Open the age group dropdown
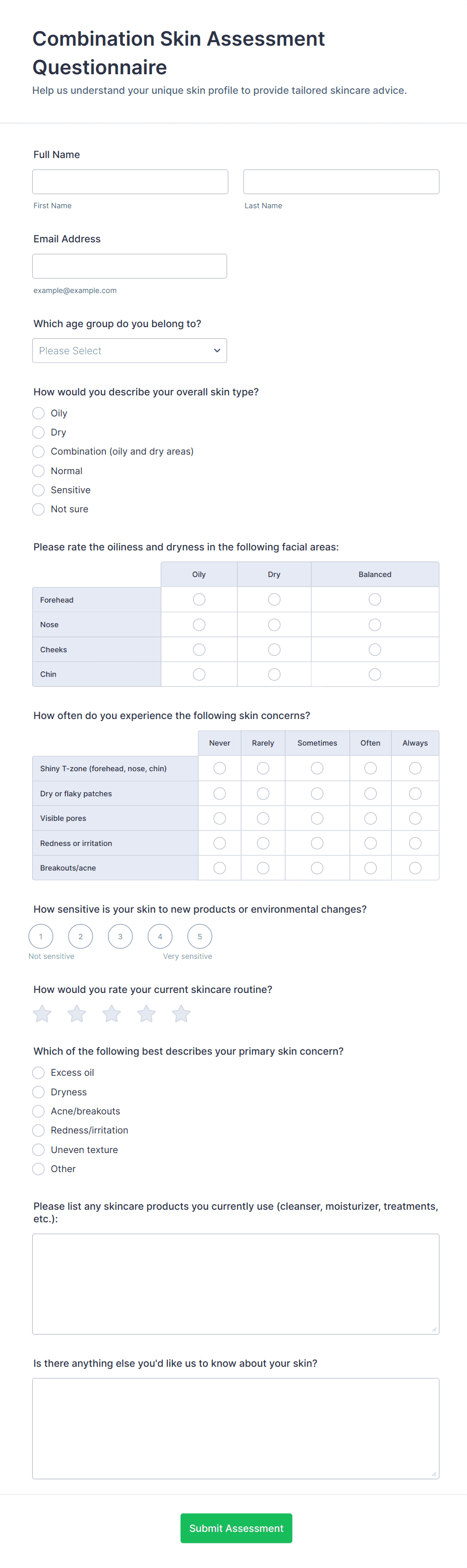Screen dimensions: 467x1568 click(x=130, y=351)
